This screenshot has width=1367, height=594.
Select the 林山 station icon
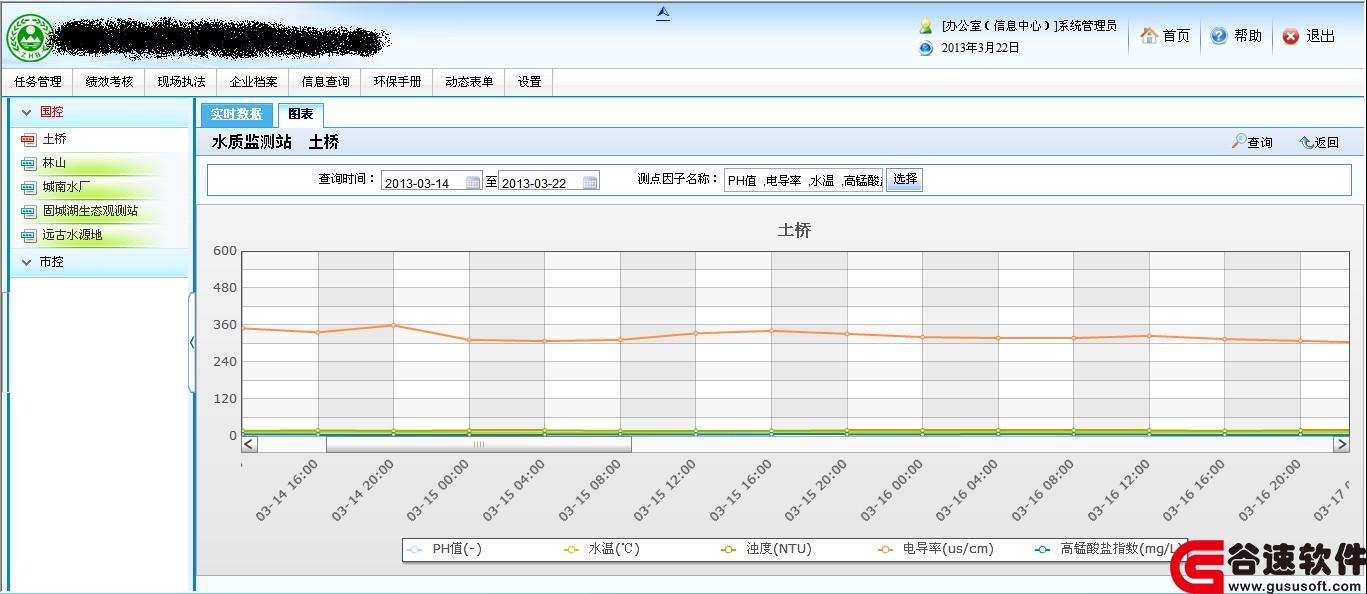(x=28, y=163)
